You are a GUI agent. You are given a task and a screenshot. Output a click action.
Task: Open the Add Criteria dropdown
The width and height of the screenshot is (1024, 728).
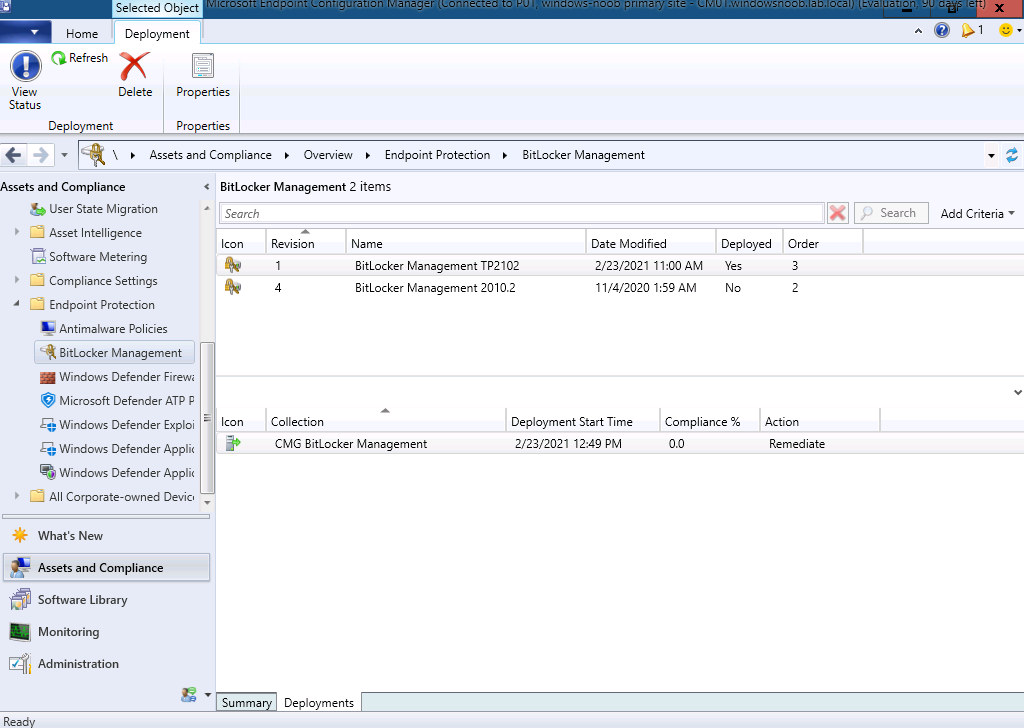coord(977,214)
